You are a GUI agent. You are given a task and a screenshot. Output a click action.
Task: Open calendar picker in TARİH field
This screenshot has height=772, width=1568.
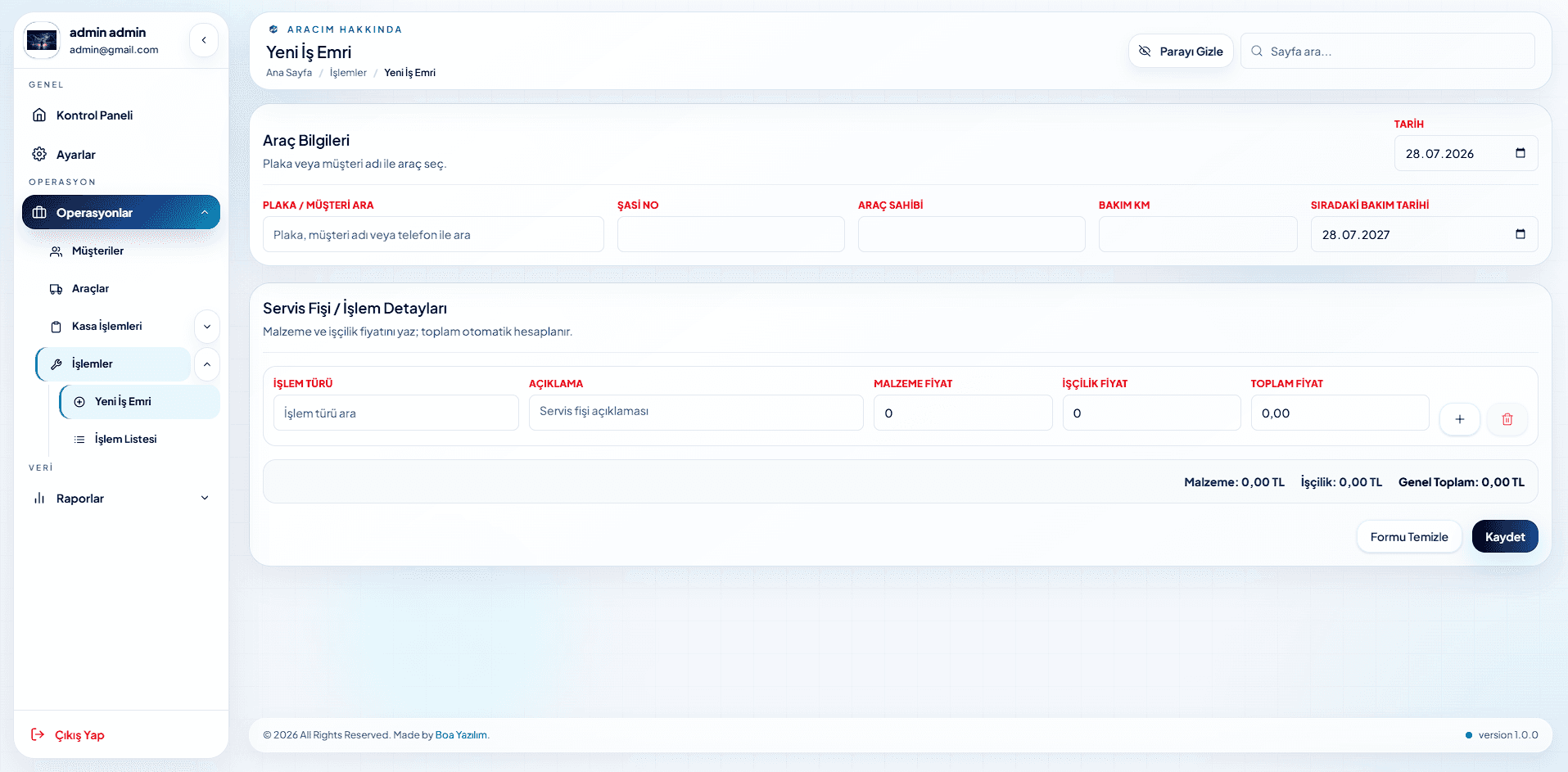click(x=1520, y=153)
